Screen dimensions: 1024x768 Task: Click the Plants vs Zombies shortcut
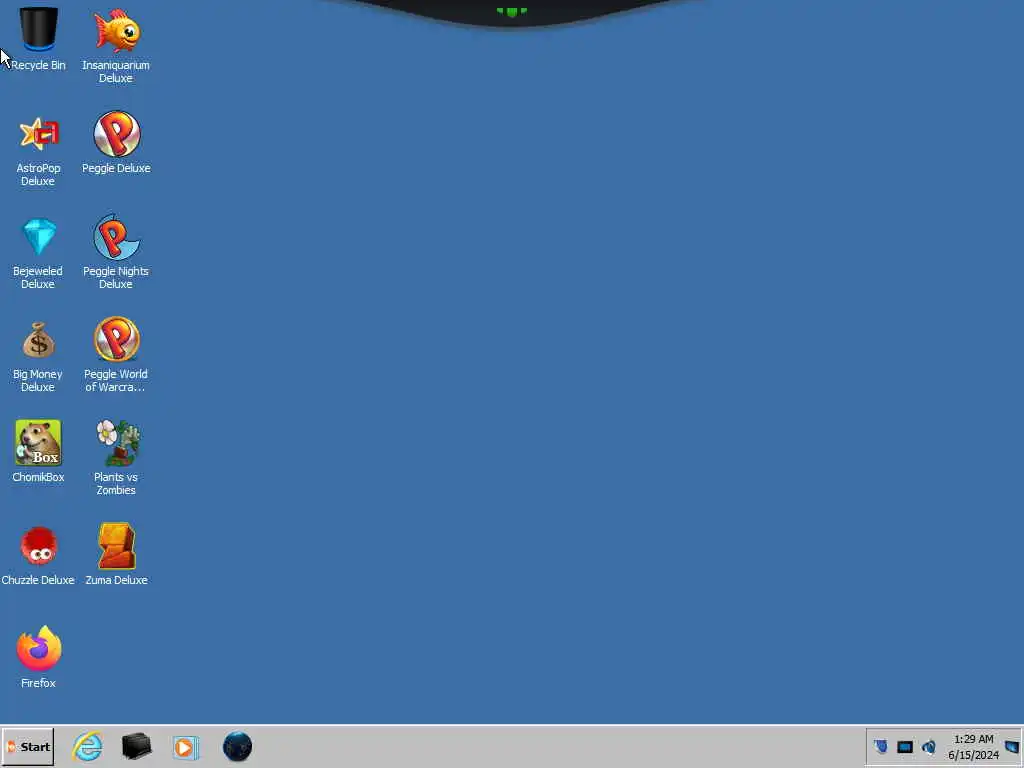116,457
